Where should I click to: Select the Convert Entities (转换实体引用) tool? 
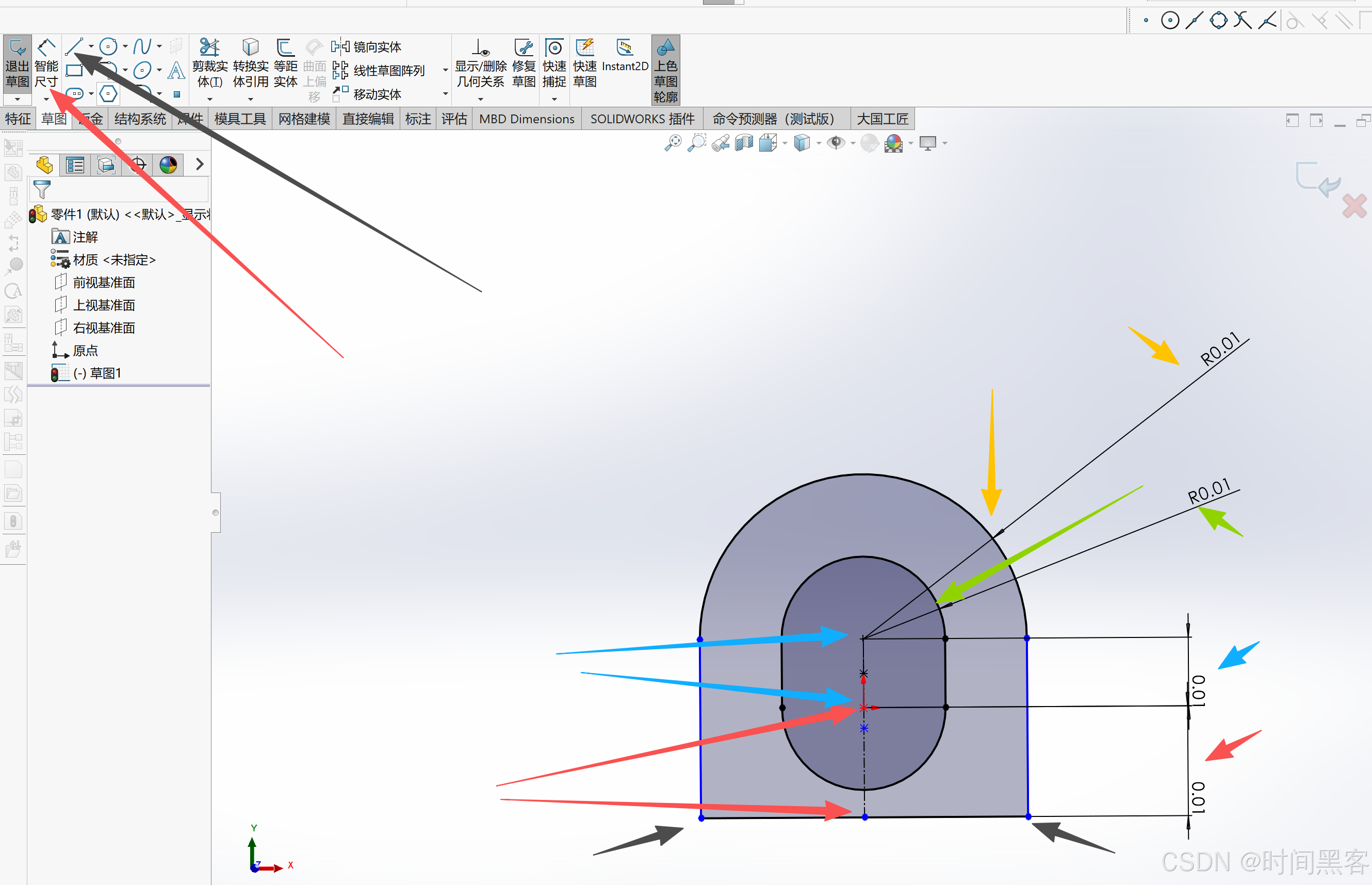[250, 47]
